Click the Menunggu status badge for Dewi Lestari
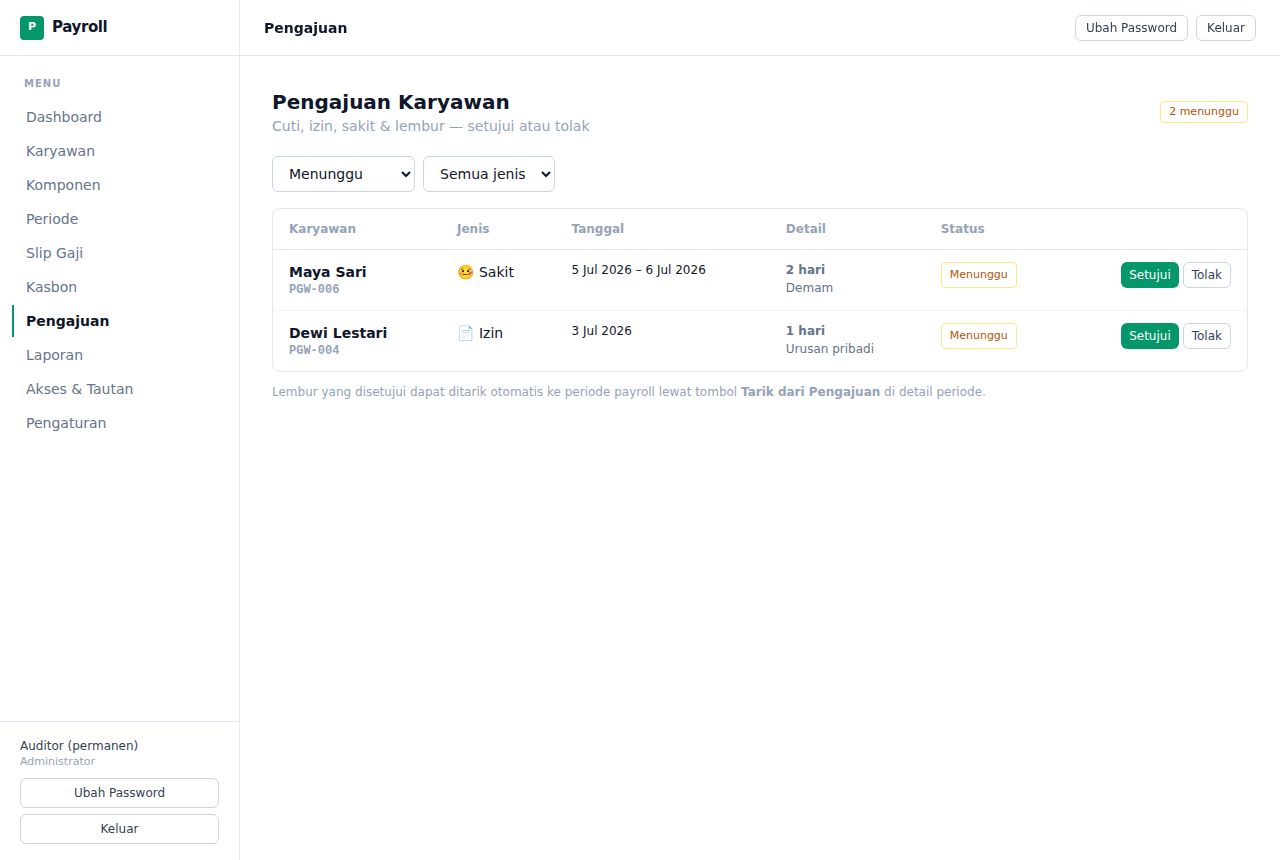This screenshot has height=860, width=1280. pos(979,336)
